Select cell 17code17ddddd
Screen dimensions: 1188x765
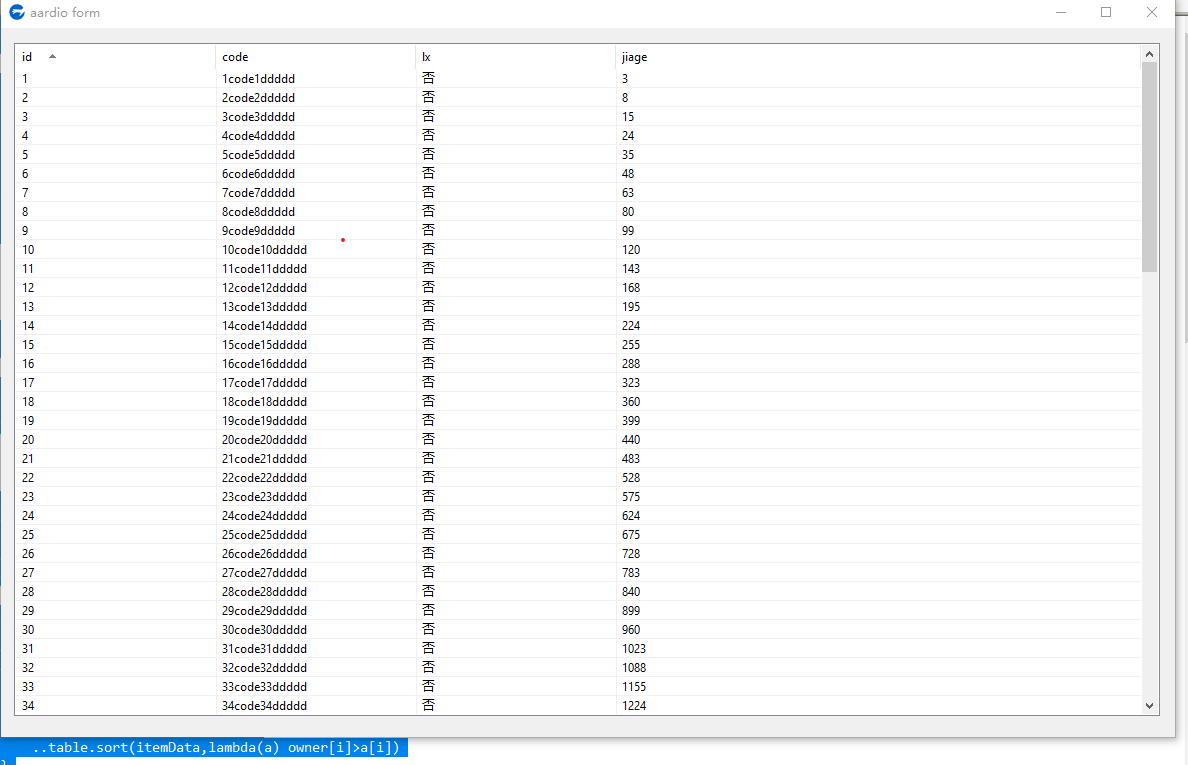[x=264, y=382]
